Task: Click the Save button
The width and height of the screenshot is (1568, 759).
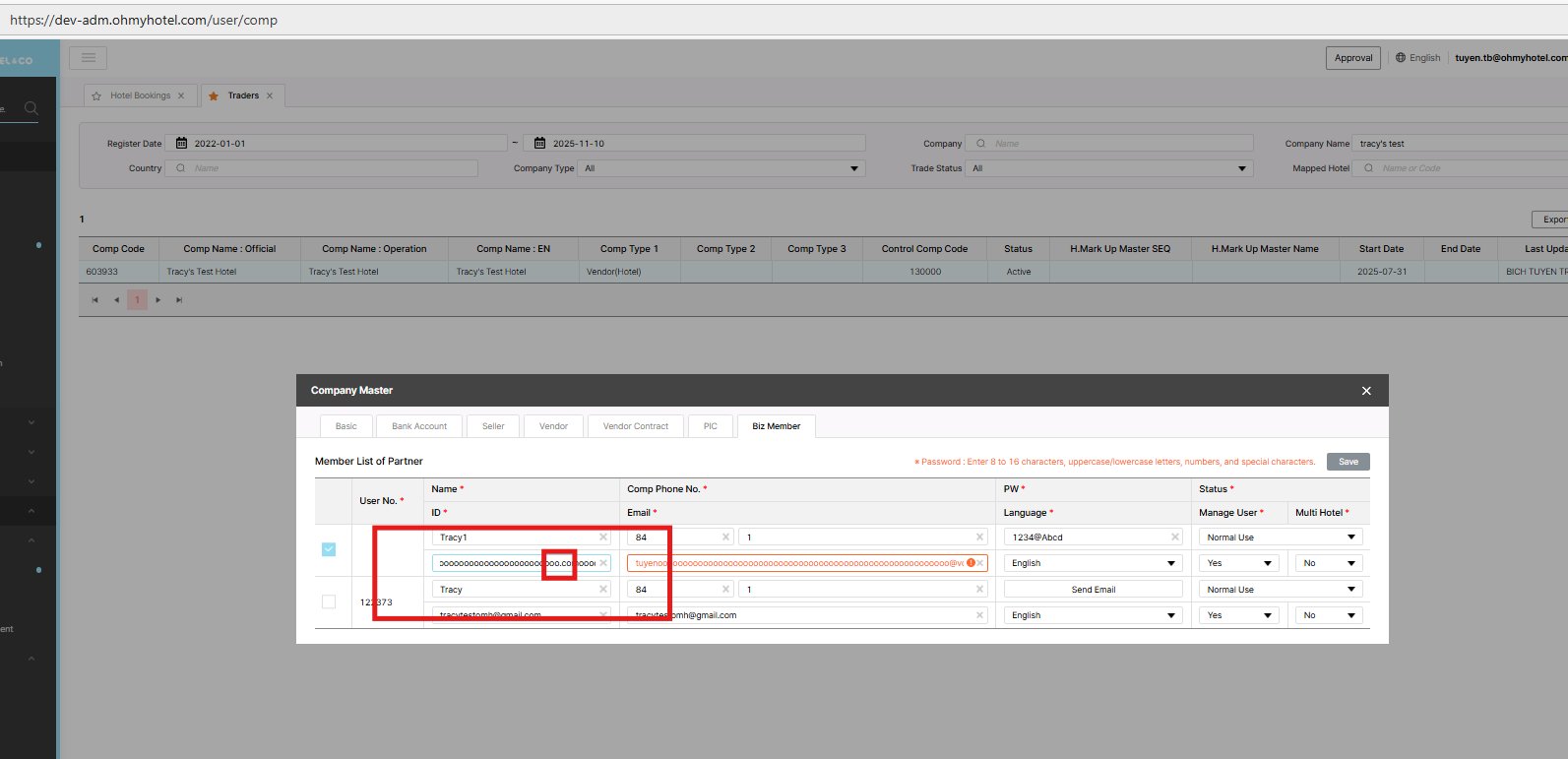Action: click(1348, 462)
